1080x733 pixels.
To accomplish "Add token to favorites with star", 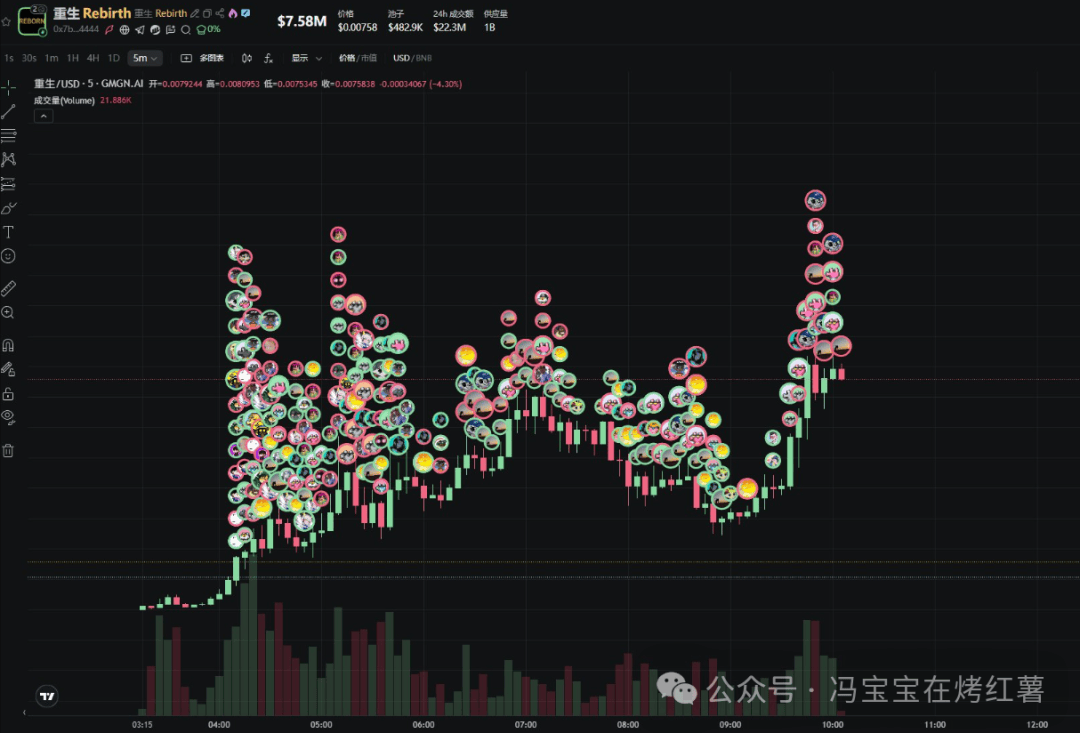I will 7,21.
